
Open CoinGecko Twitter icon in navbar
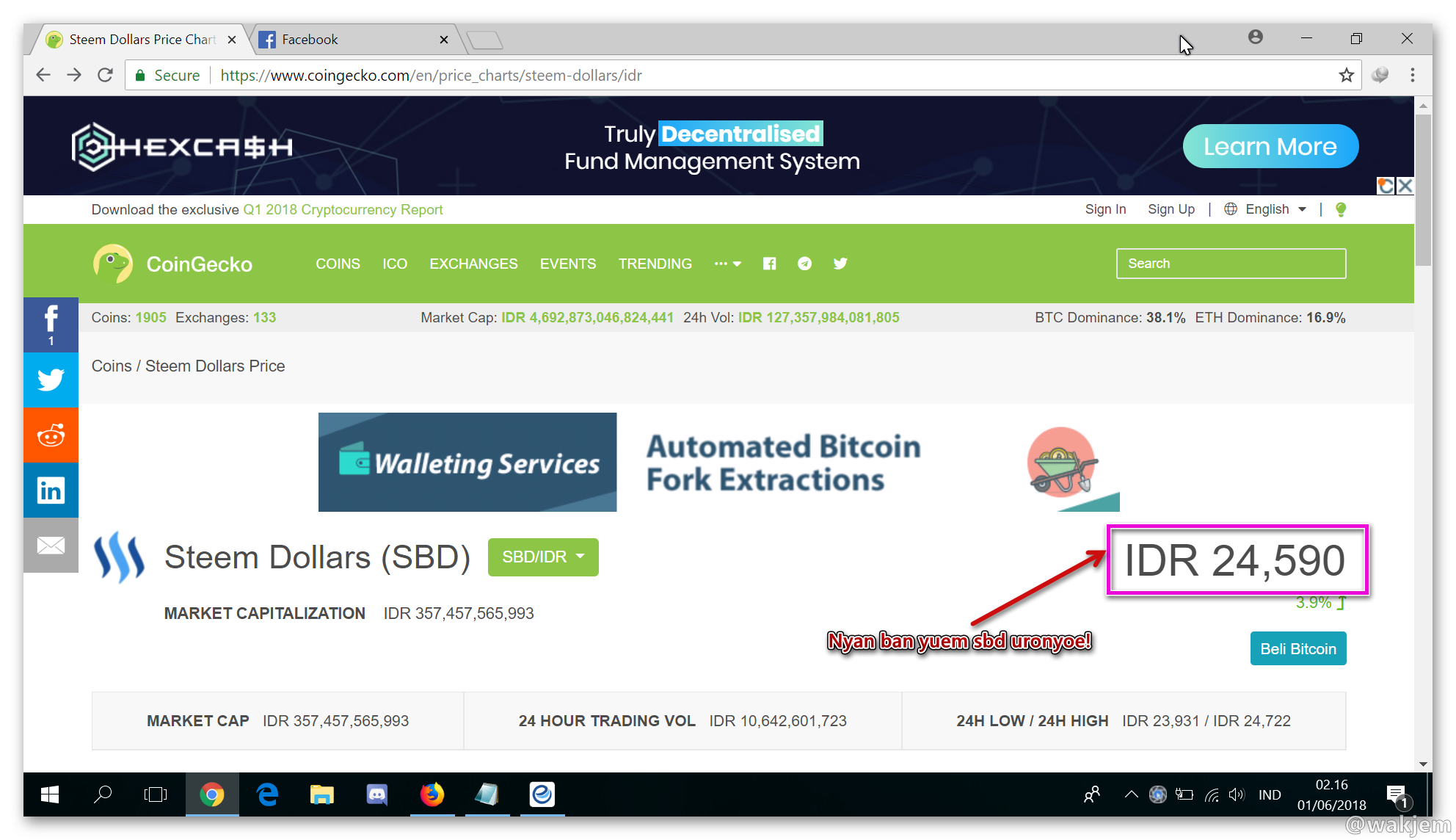pos(840,264)
